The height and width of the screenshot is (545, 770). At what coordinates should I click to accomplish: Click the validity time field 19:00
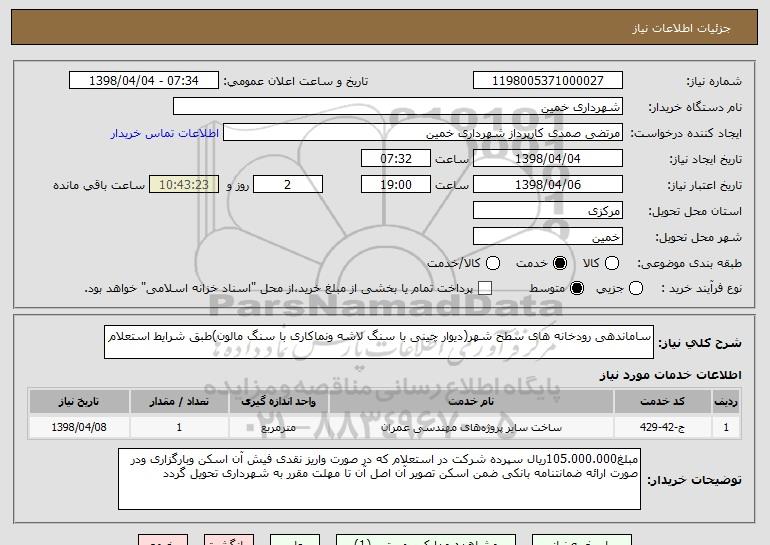pos(396,185)
